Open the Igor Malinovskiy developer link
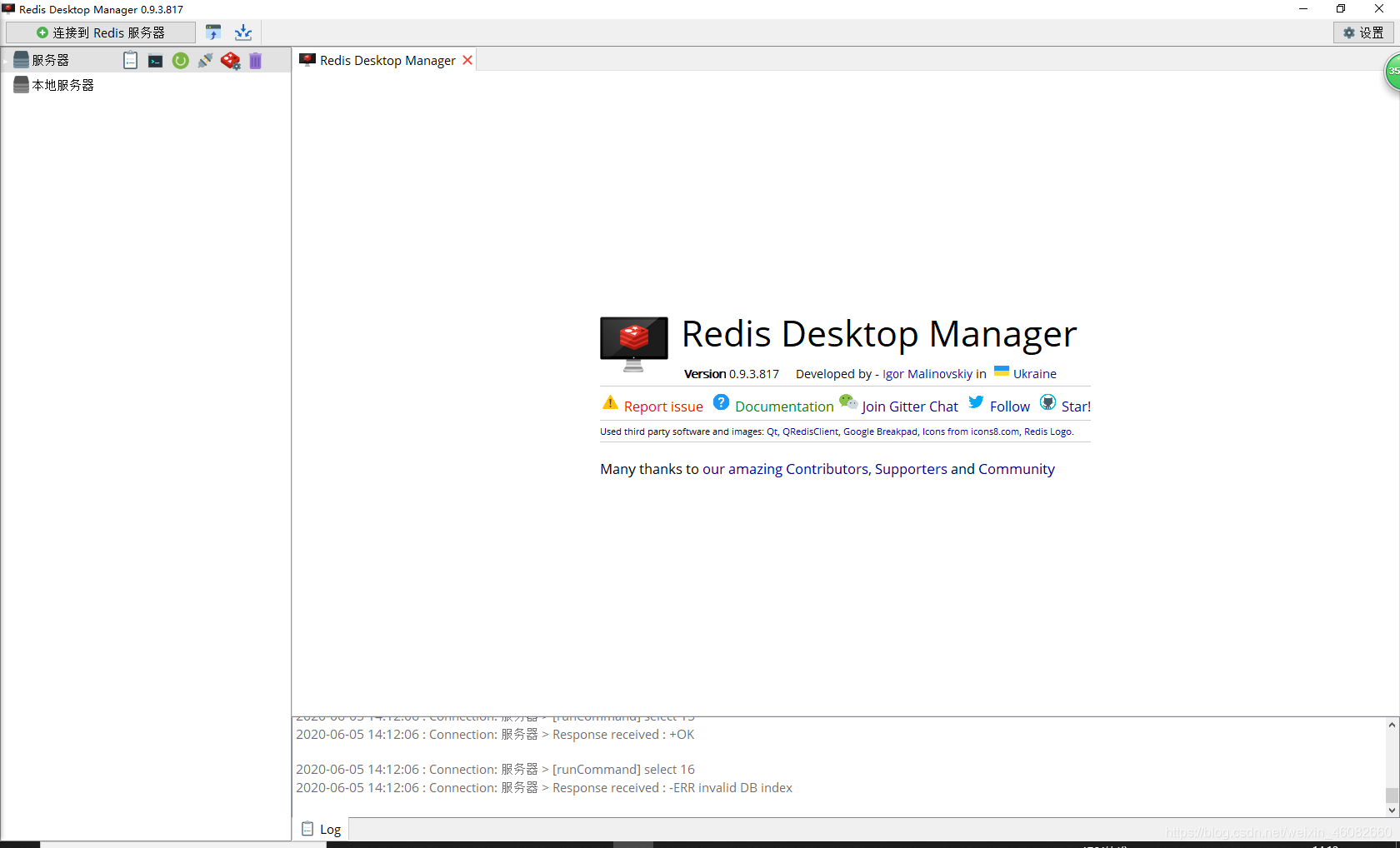Image resolution: width=1400 pixels, height=848 pixels. pyautogui.click(x=927, y=374)
